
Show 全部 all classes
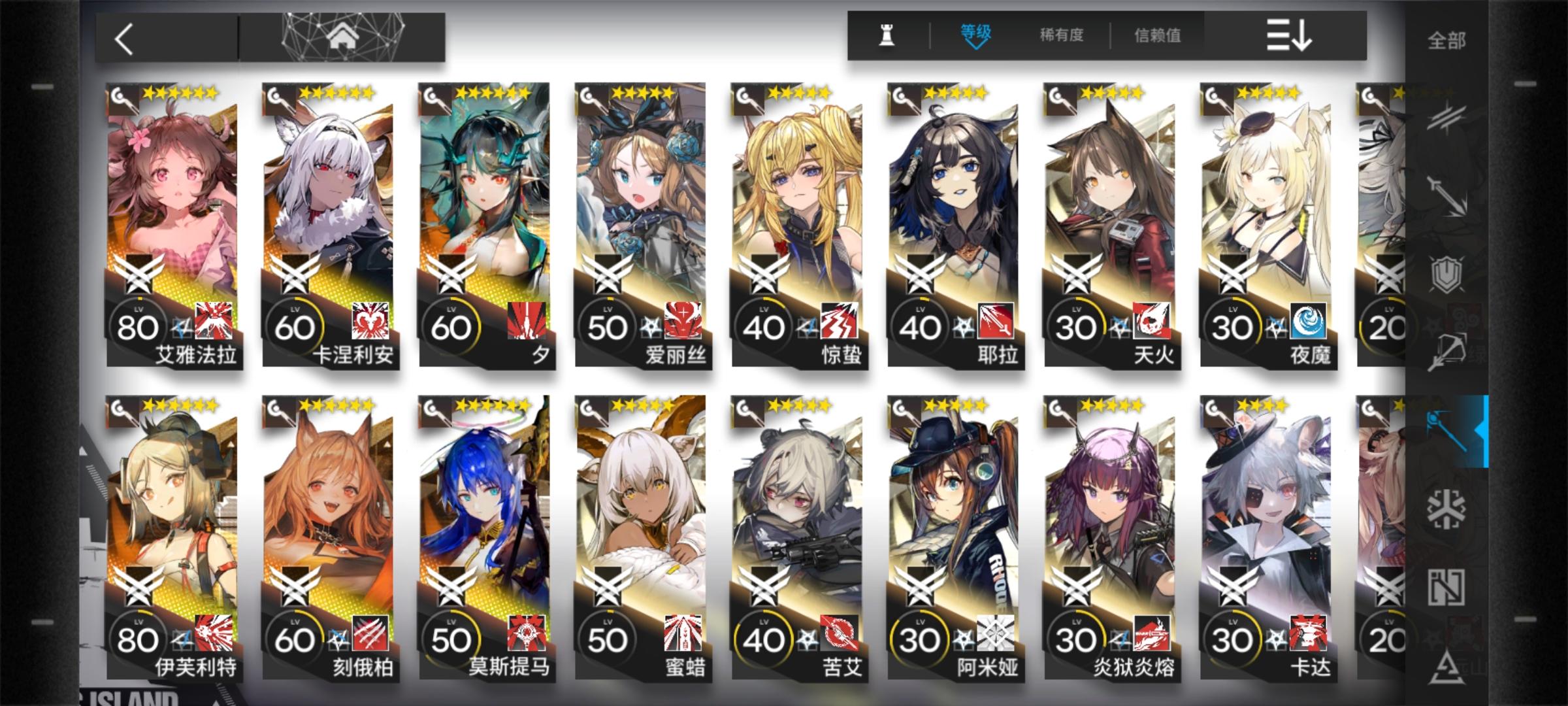click(x=1446, y=41)
